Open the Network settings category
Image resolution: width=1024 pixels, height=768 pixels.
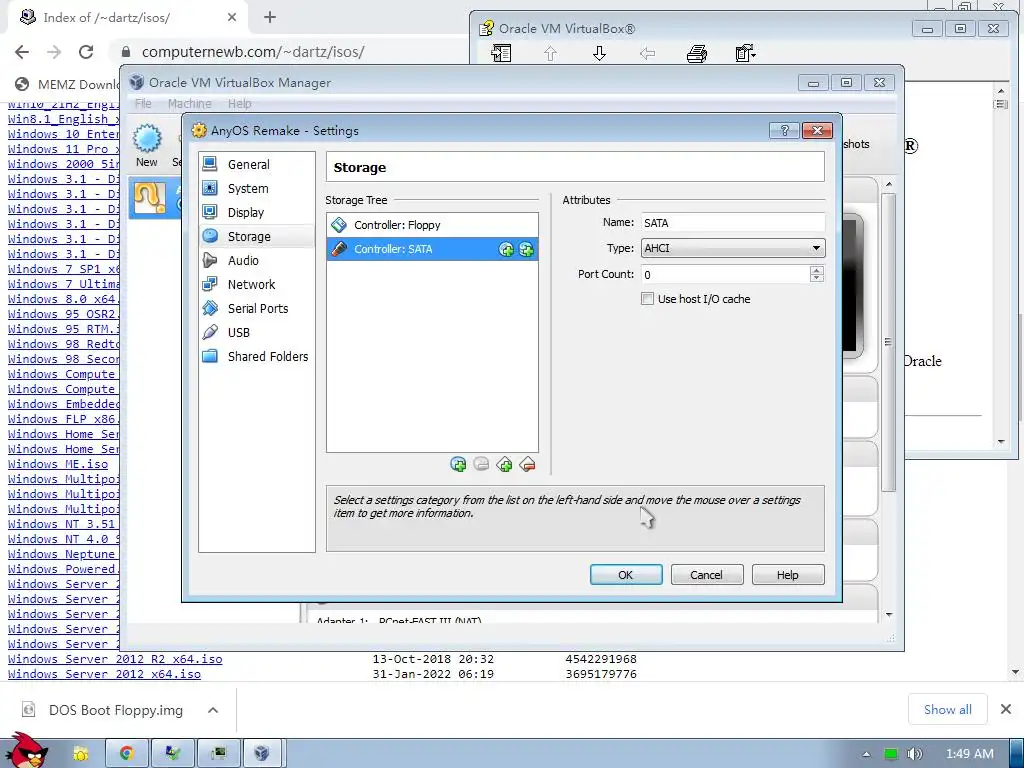[256, 285]
